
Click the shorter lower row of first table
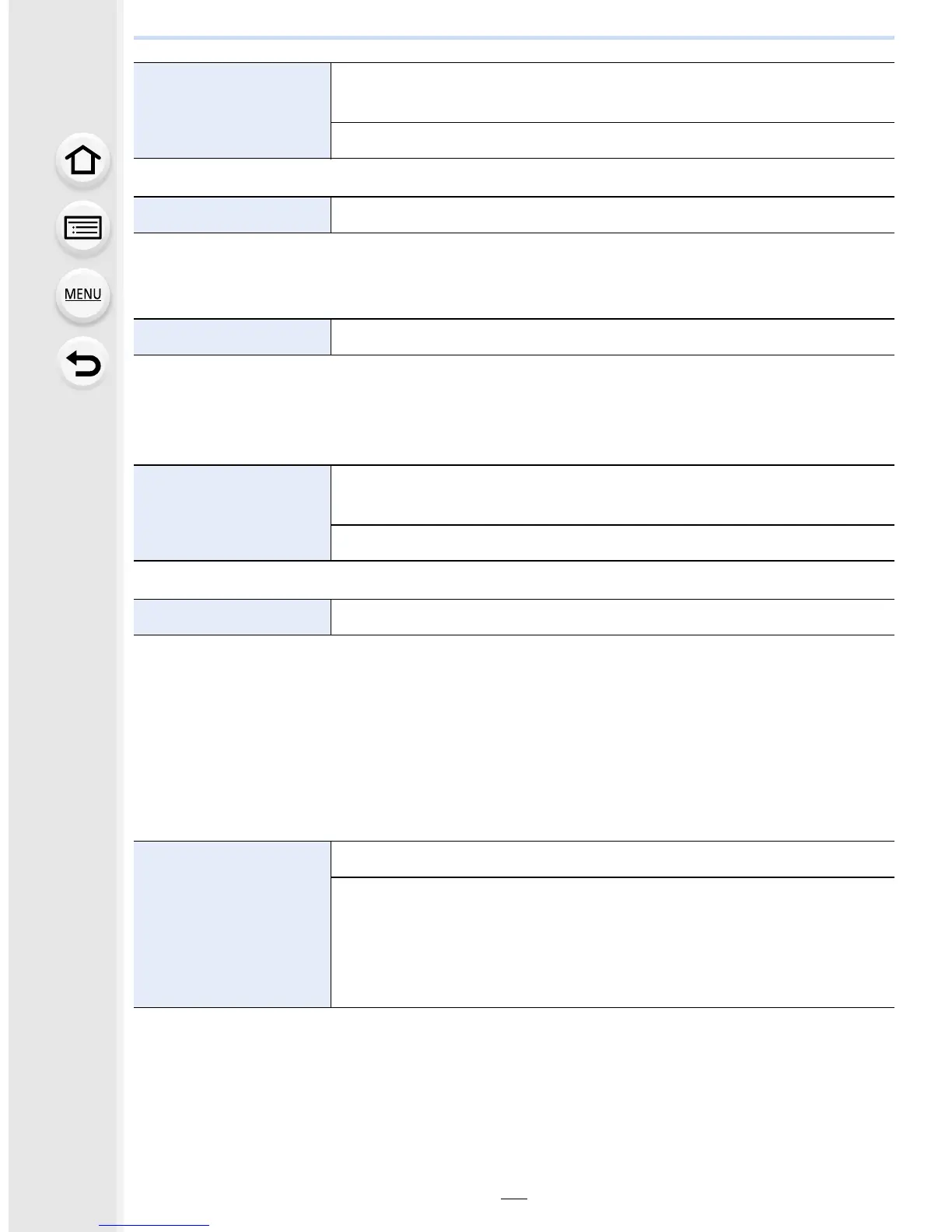click(613, 140)
